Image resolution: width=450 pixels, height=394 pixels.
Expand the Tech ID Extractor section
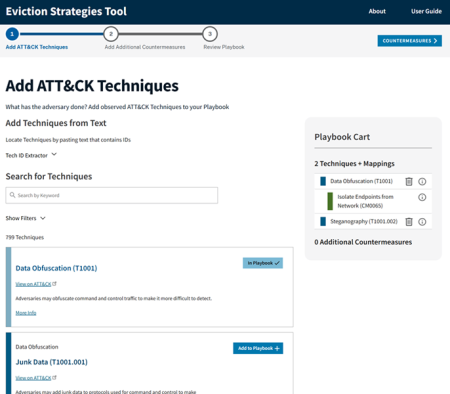tap(31, 155)
